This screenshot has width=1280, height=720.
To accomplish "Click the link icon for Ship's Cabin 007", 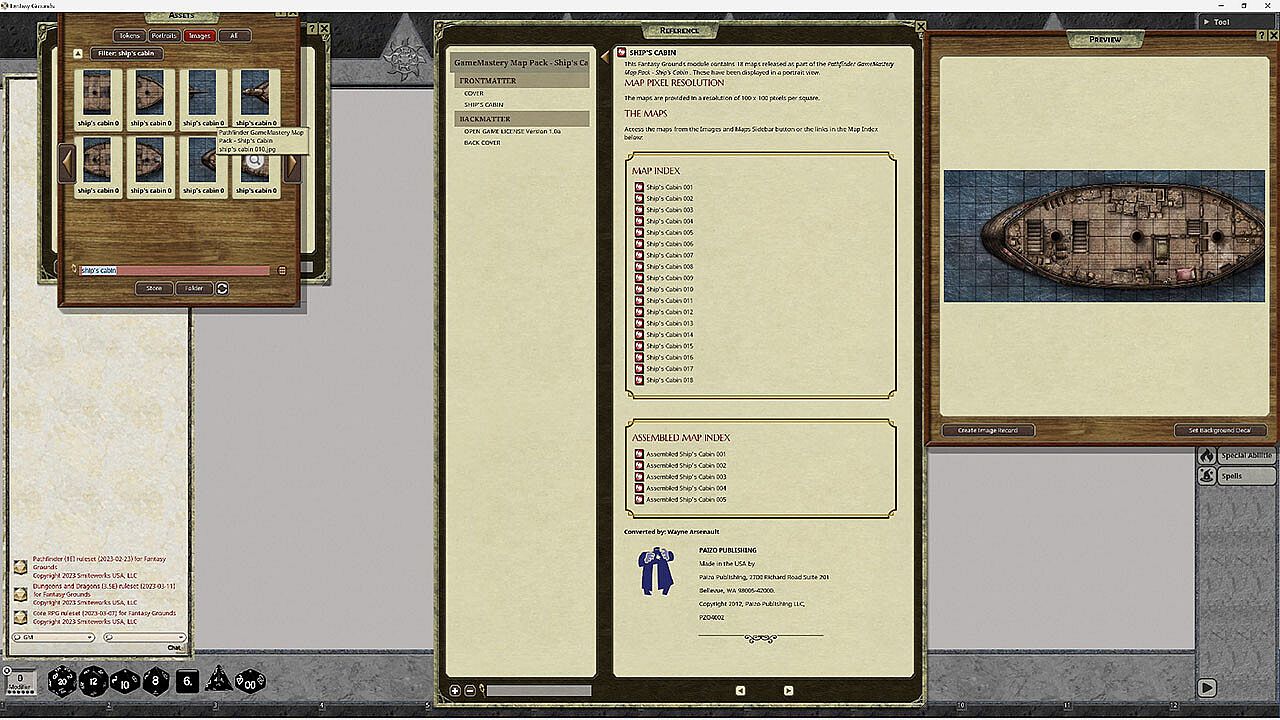I will click(640, 255).
